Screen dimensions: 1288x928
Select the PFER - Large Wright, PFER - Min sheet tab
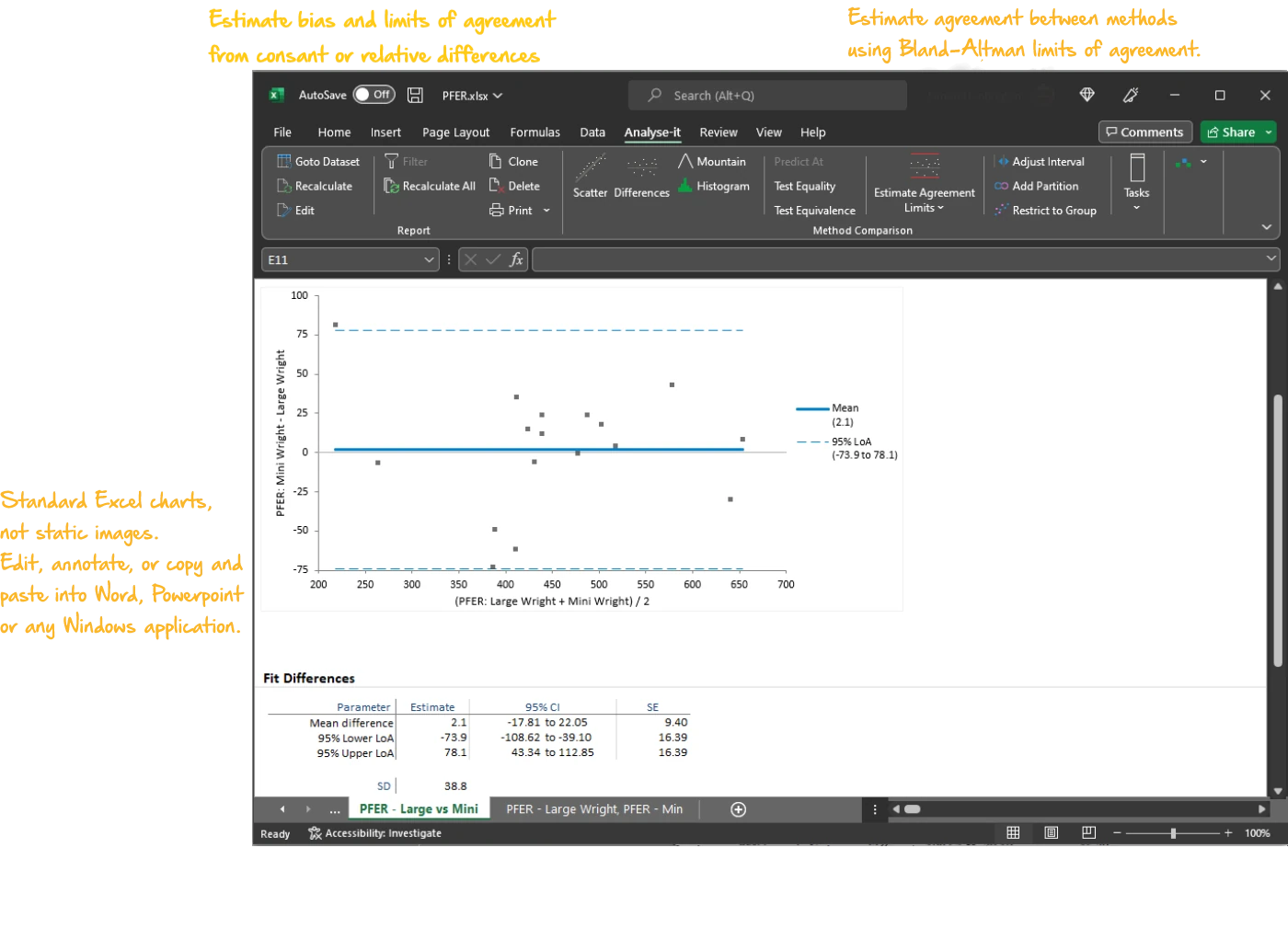click(x=594, y=809)
